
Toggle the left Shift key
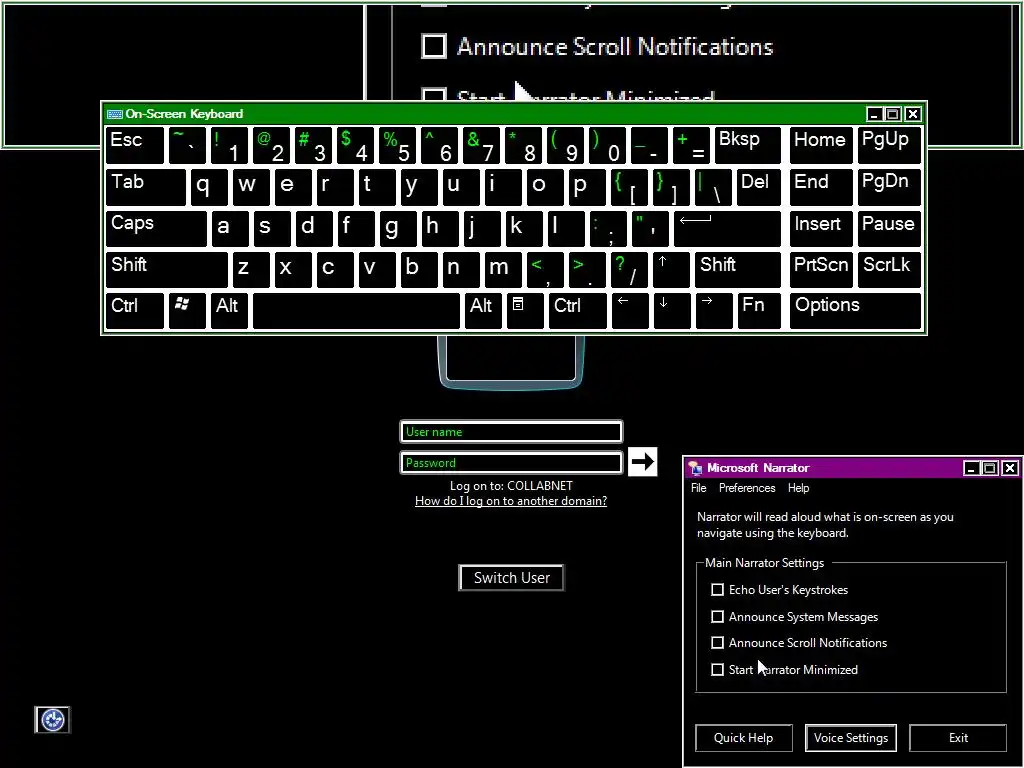pos(167,269)
